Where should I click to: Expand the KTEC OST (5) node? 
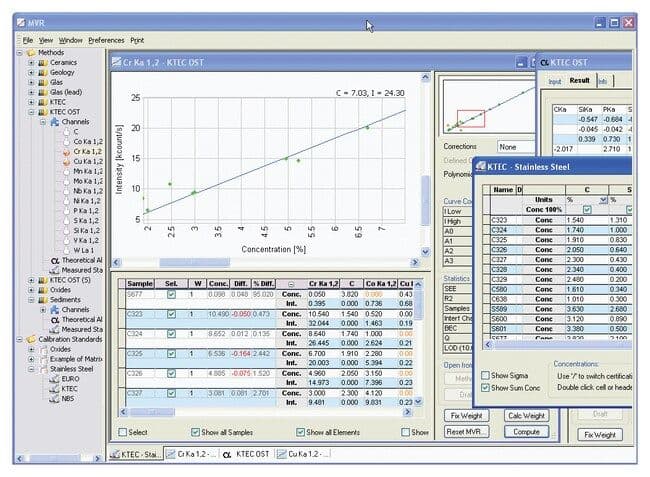tap(32, 280)
